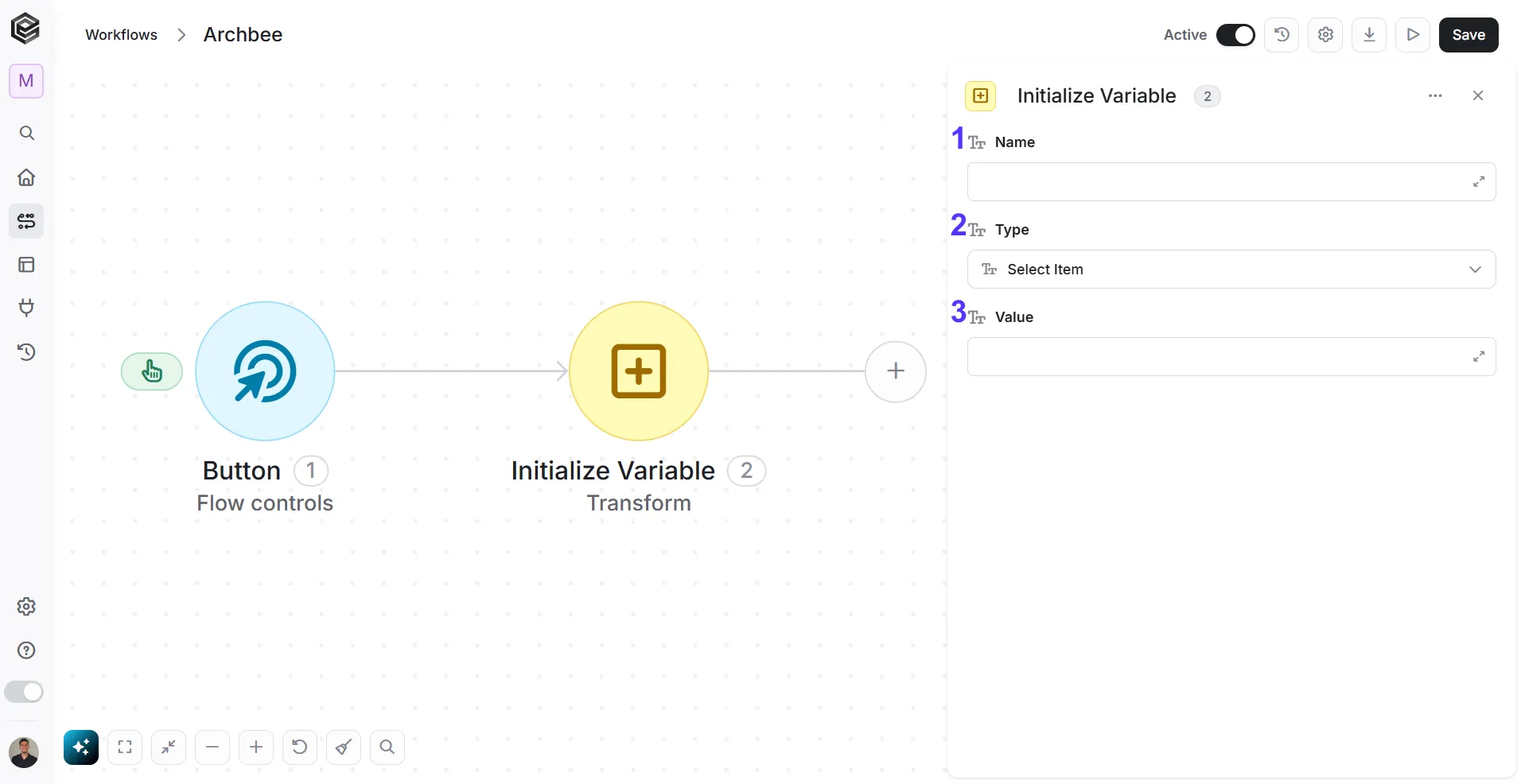This screenshot has height=784, width=1521.
Task: Click the clean-up brush canvas button
Action: pyautogui.click(x=344, y=747)
